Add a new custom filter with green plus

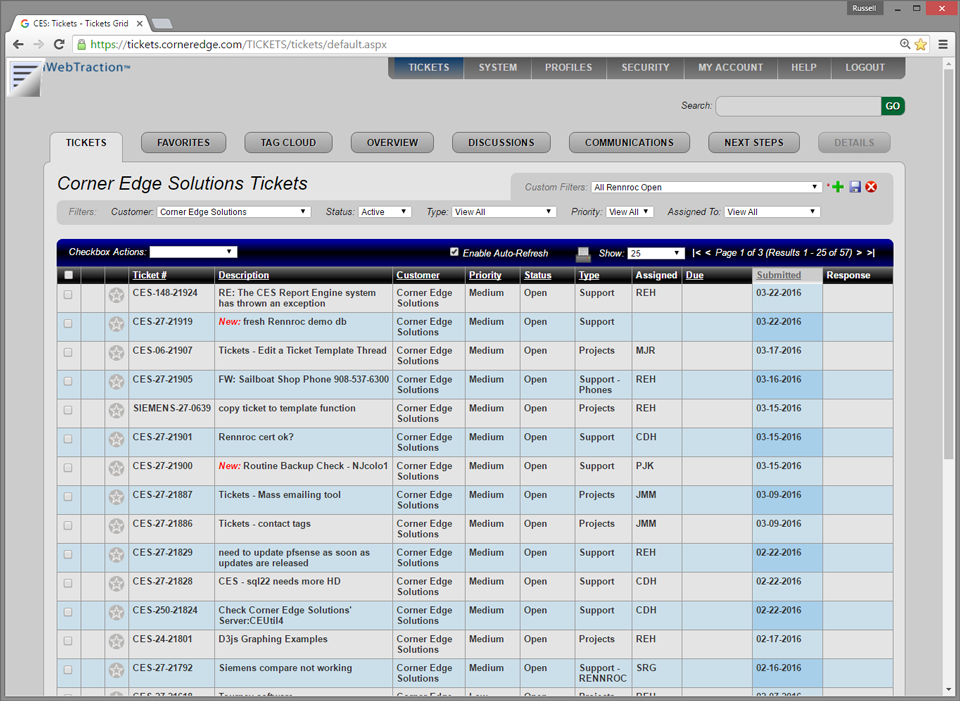[x=838, y=187]
